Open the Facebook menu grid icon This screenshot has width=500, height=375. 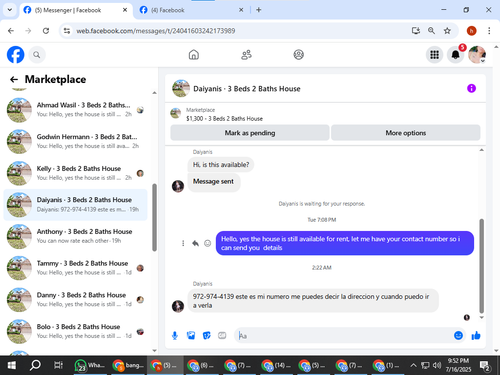pyautogui.click(x=434, y=55)
